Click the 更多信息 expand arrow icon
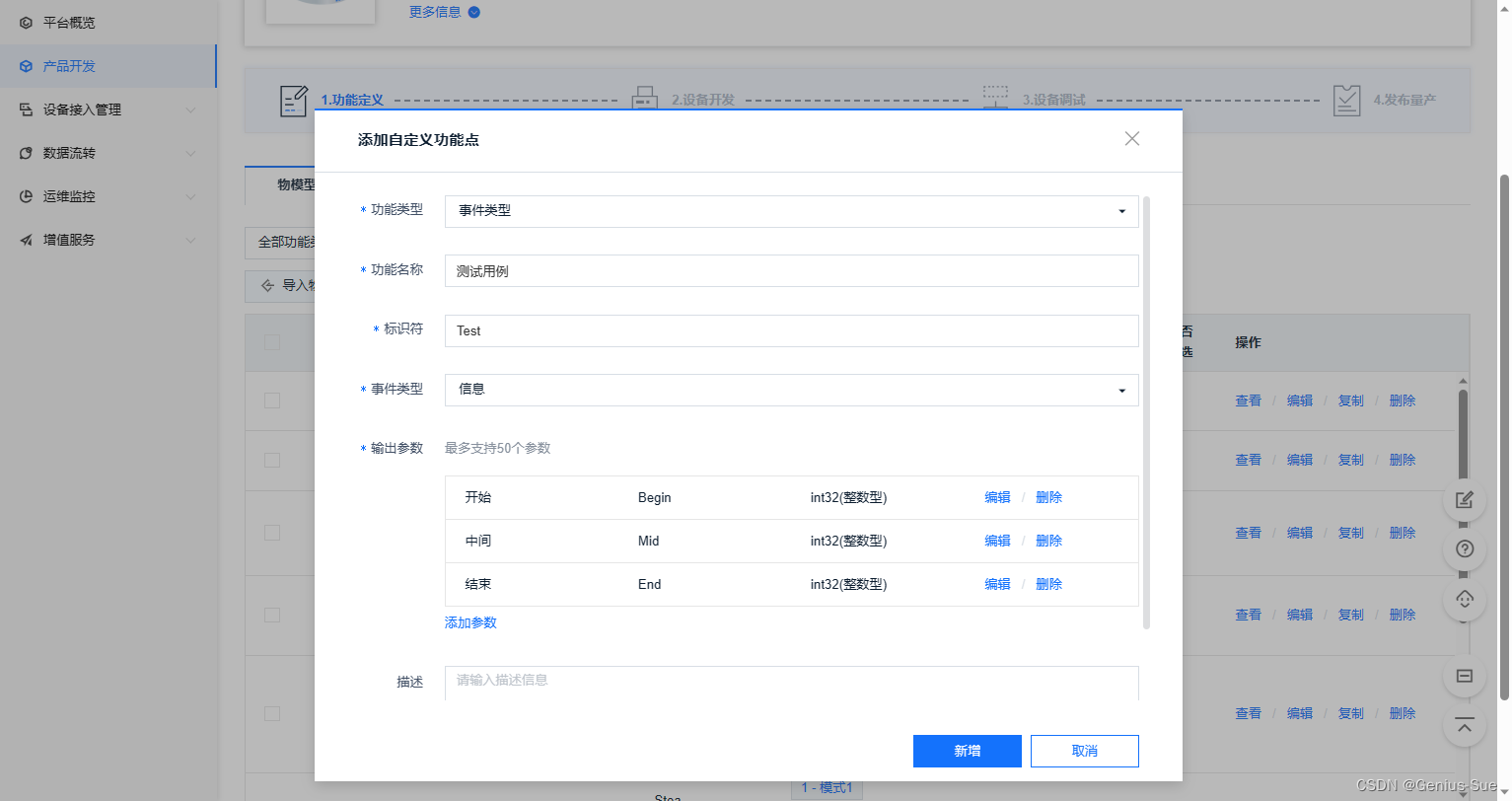Viewport: 1512px width, 801px height. [474, 12]
